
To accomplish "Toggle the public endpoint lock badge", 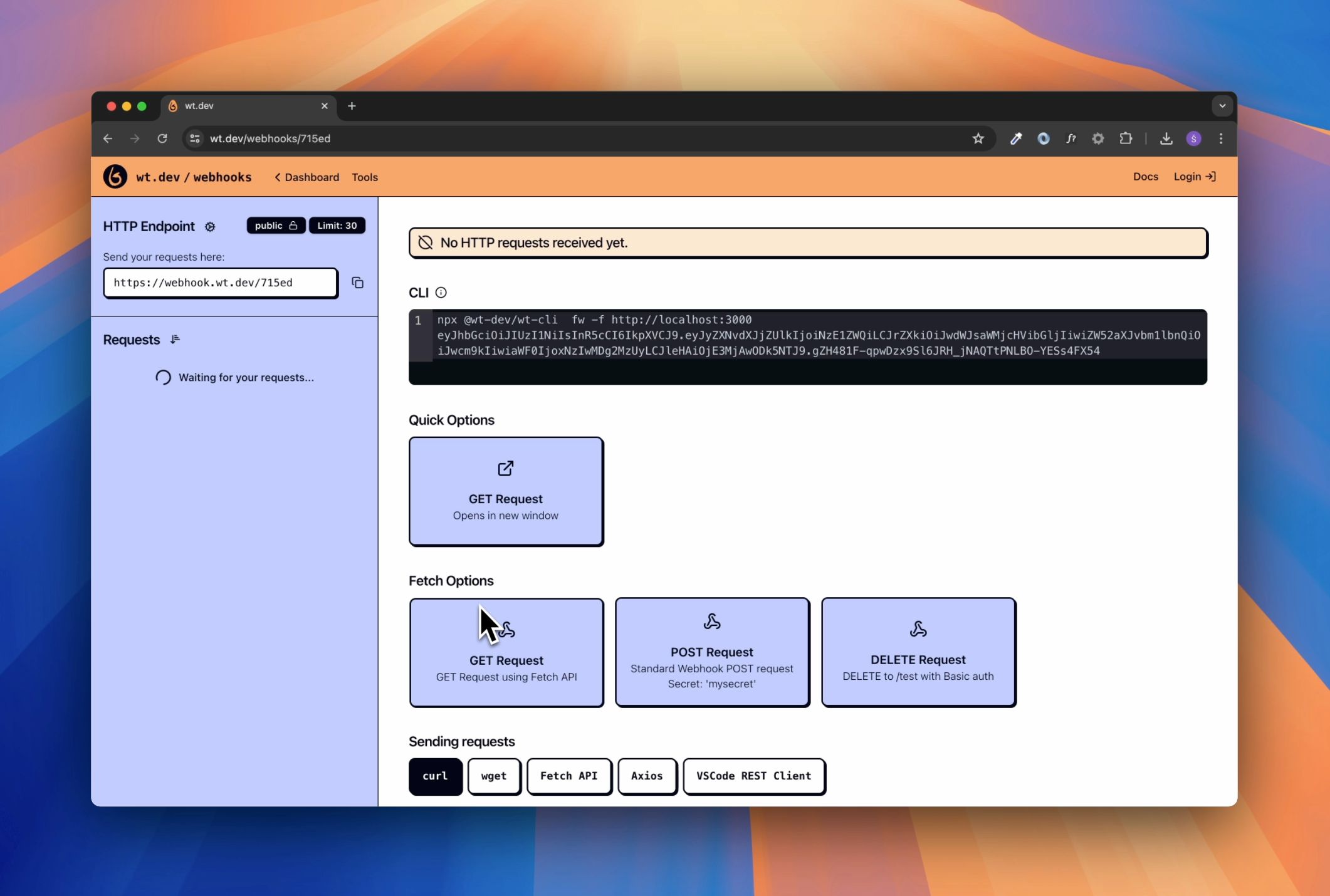I will 276,226.
